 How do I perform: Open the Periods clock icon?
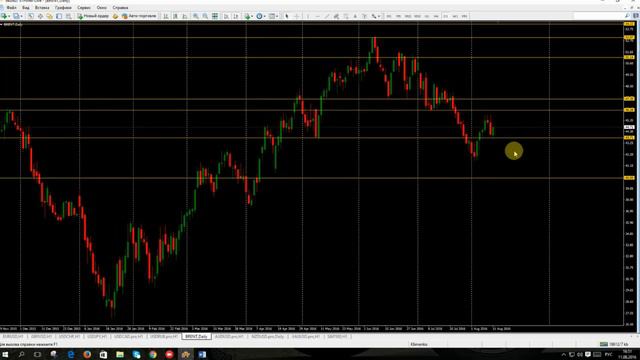(259, 16)
